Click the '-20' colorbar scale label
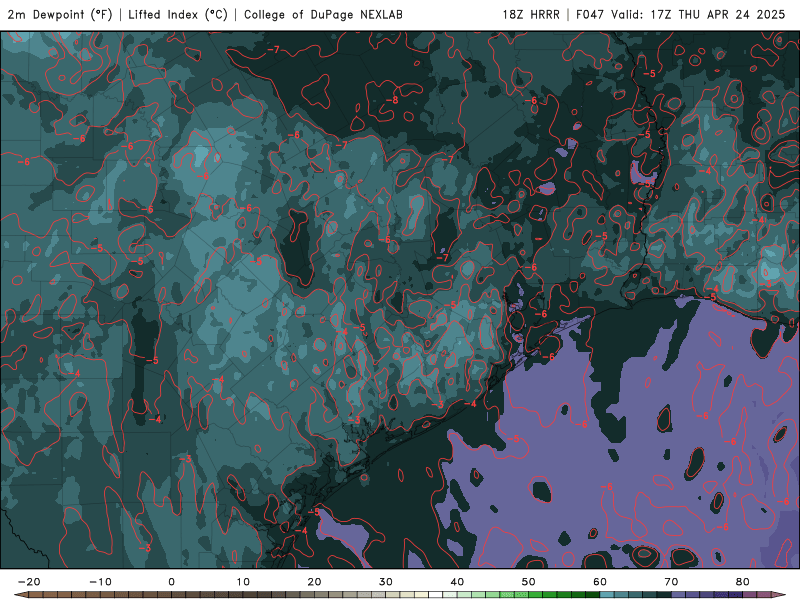 pyautogui.click(x=29, y=582)
